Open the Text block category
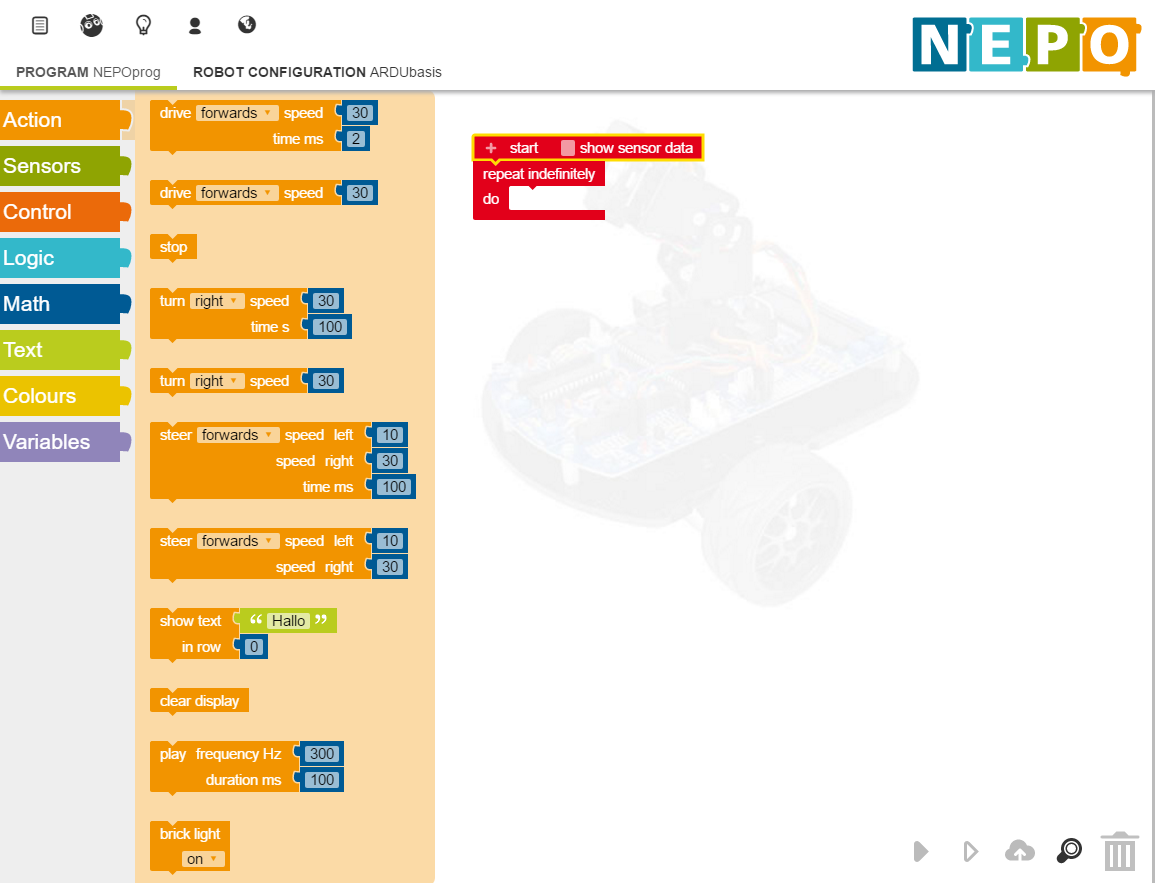 point(65,350)
